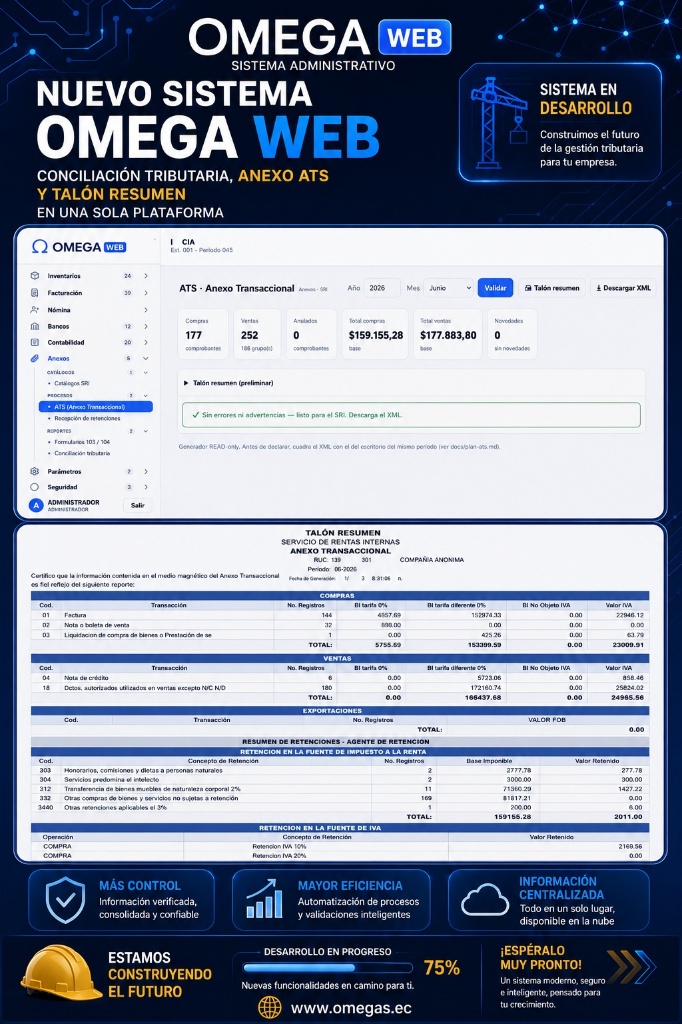Click the development progress bar at 75%
Screen dimensions: 682x1024
(x=328, y=968)
